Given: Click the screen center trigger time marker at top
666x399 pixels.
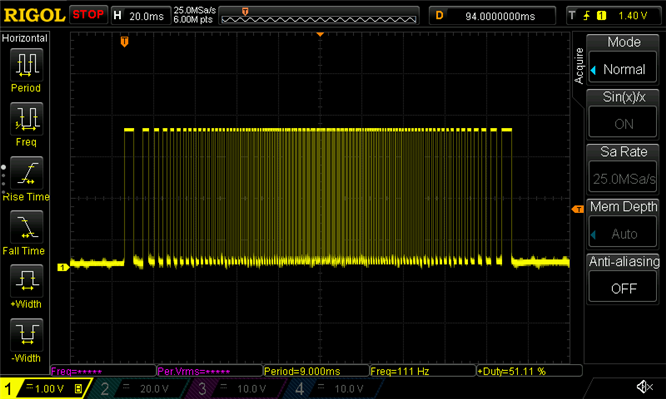Looking at the screenshot, I should coord(320,34).
